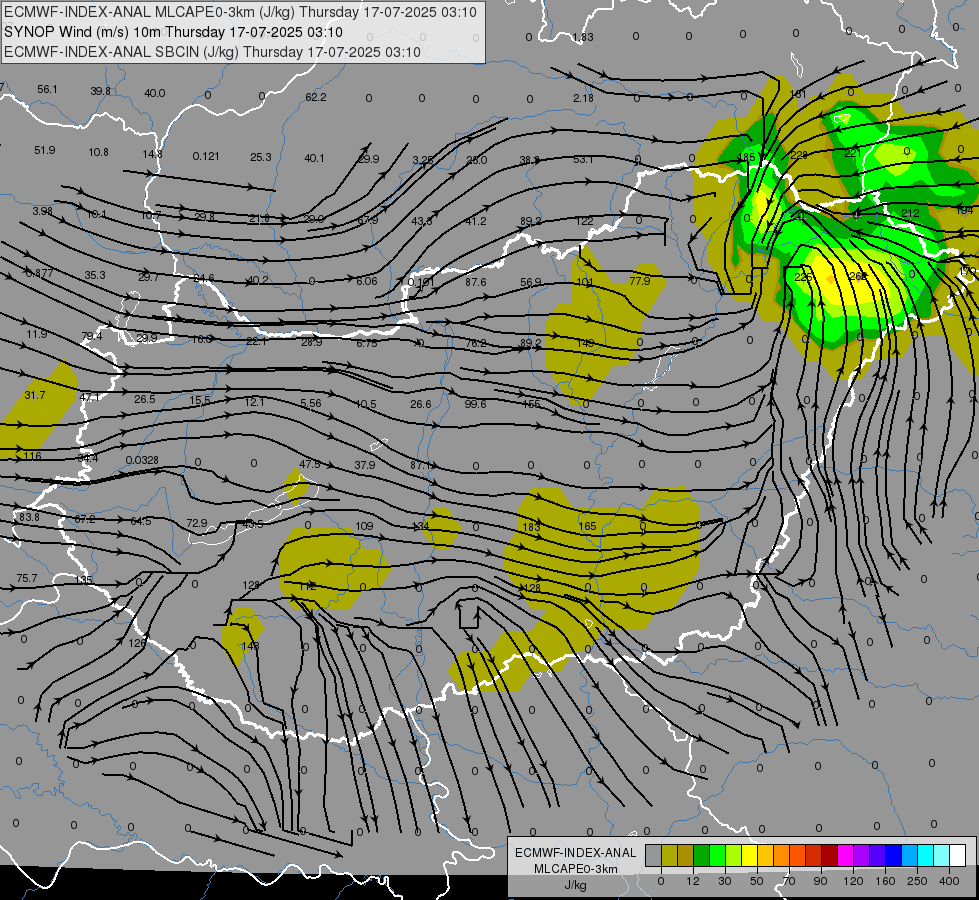The image size is (979, 900).
Task: Select the SYNOP Wind 10m header line
Action: (x=174, y=32)
